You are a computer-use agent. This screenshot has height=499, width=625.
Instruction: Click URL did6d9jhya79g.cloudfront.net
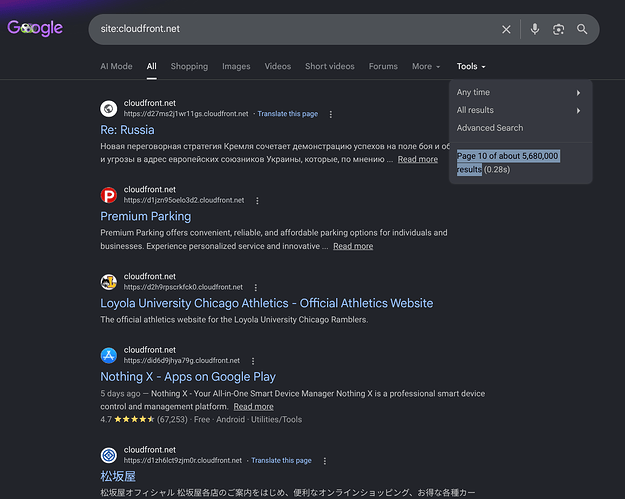[182, 361]
